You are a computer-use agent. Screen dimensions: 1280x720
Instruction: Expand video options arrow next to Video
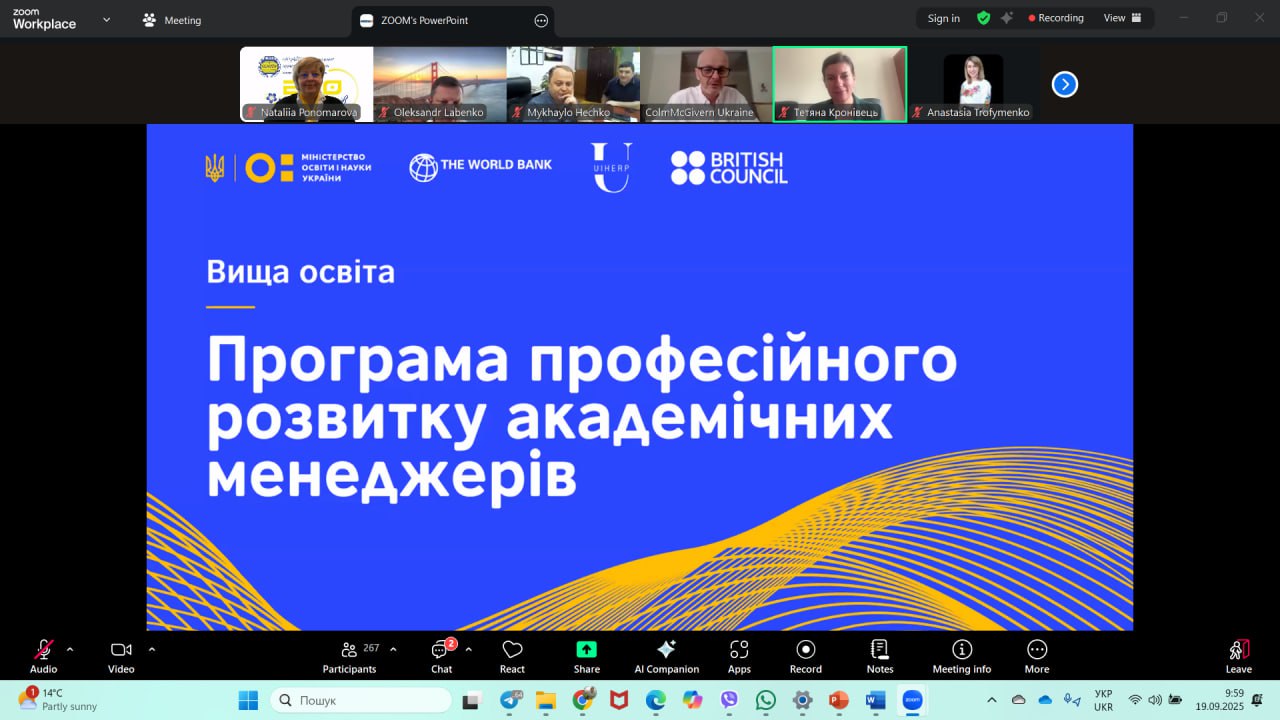152,649
